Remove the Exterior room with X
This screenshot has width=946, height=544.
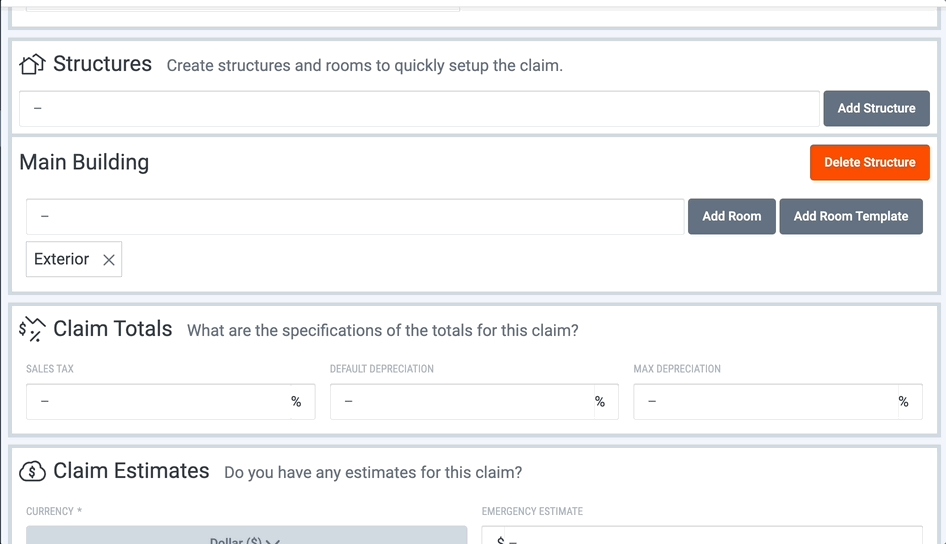(109, 260)
